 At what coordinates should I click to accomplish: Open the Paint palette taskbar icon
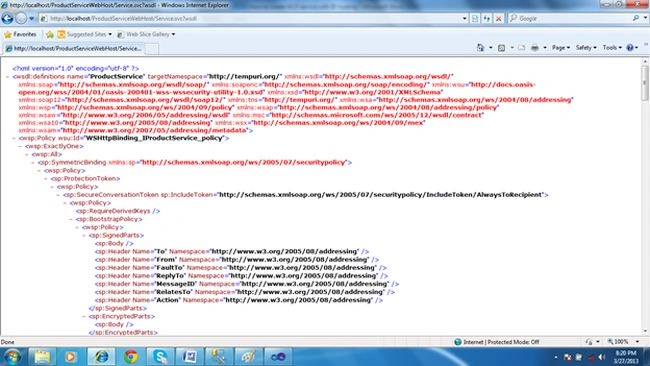[x=248, y=356]
